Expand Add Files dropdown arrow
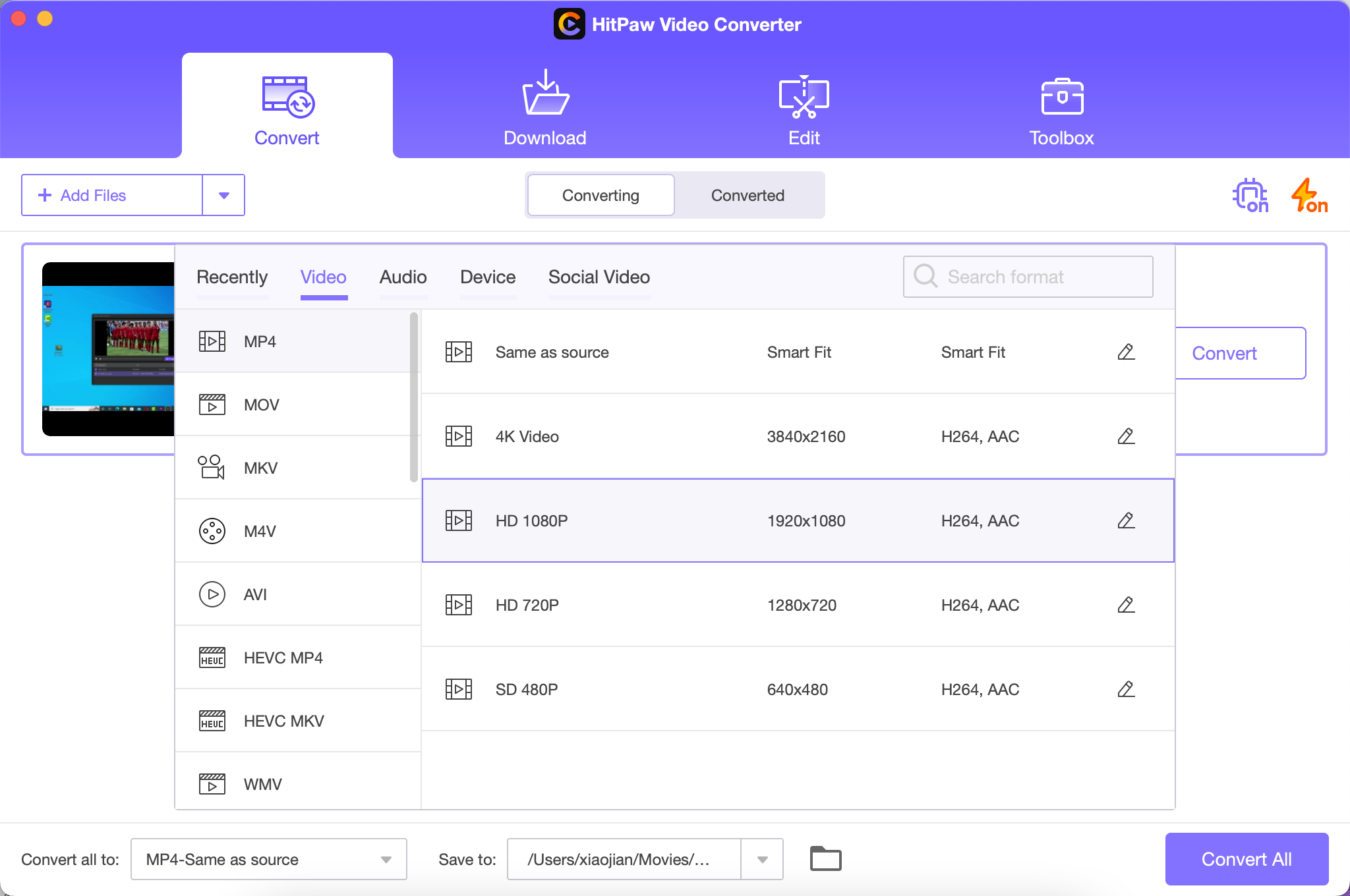 [x=223, y=196]
